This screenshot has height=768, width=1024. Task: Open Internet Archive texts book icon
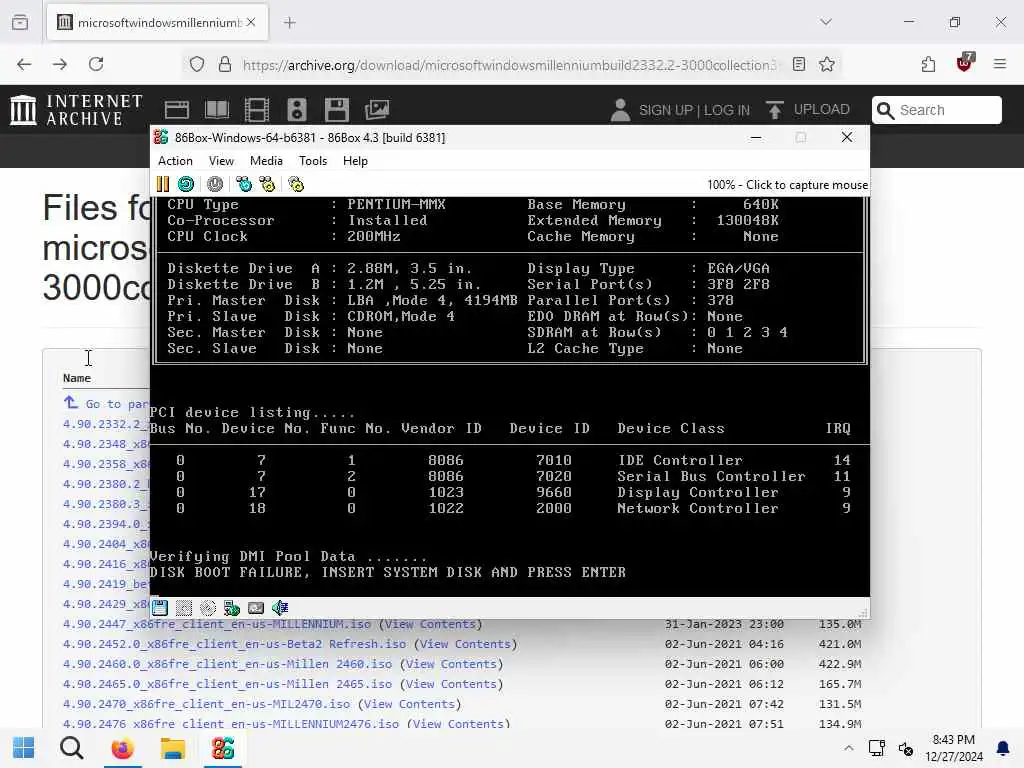point(217,110)
